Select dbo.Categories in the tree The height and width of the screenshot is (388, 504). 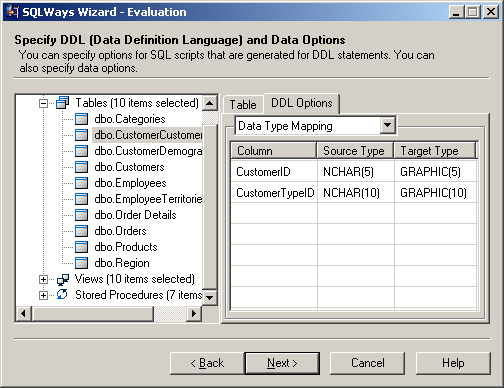point(130,119)
